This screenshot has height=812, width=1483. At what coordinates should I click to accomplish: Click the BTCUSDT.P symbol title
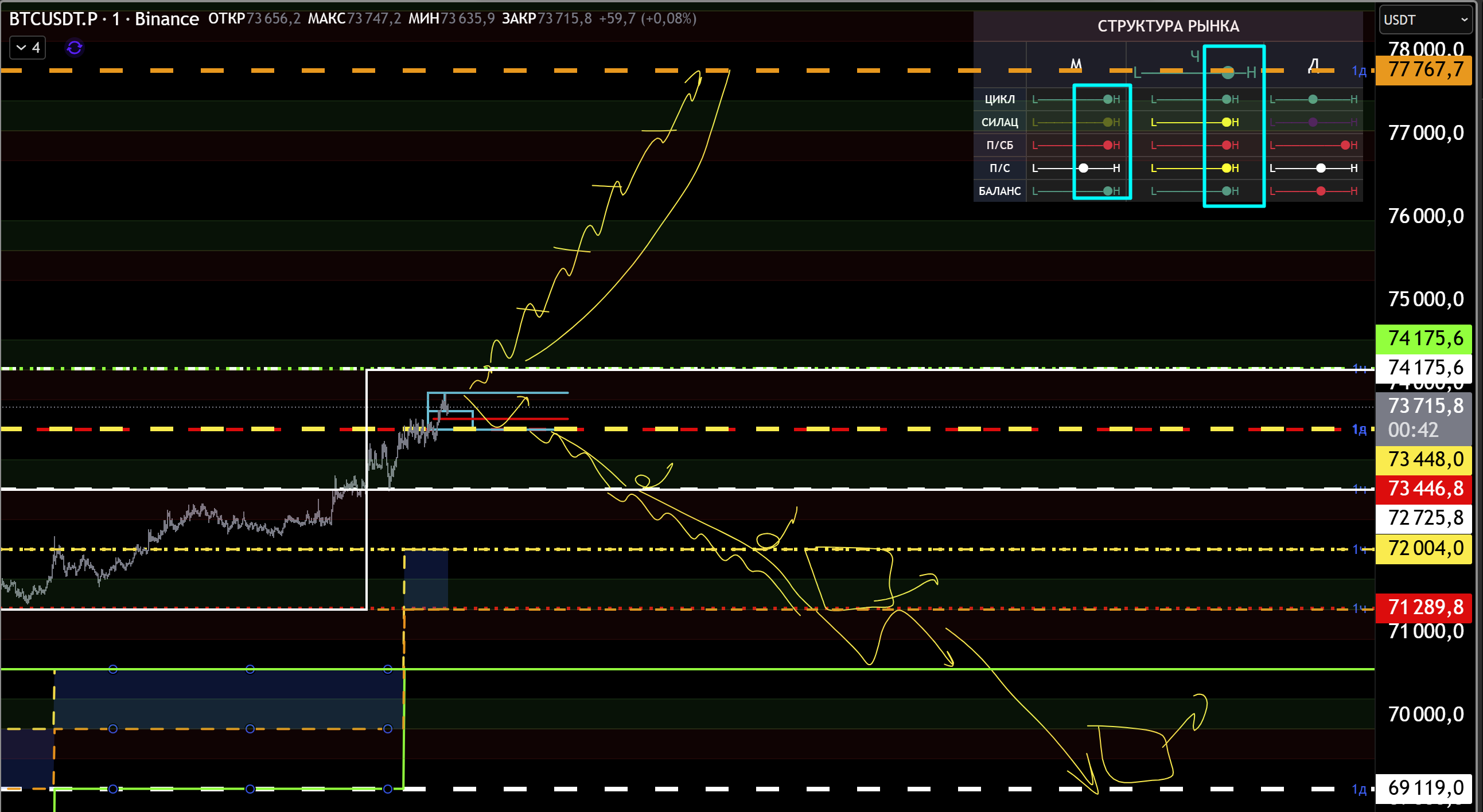click(53, 19)
